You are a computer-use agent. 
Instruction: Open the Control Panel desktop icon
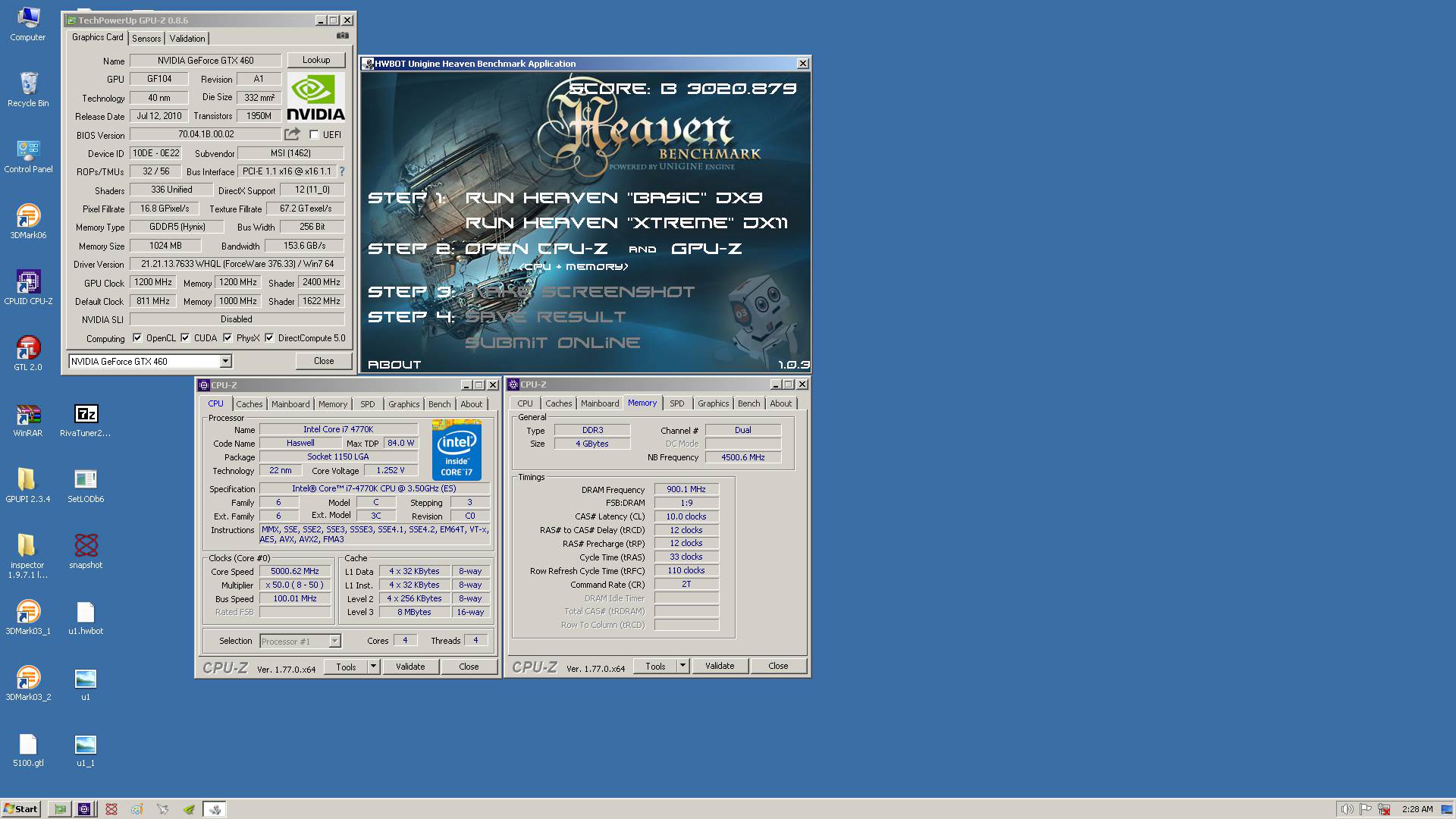click(x=28, y=156)
